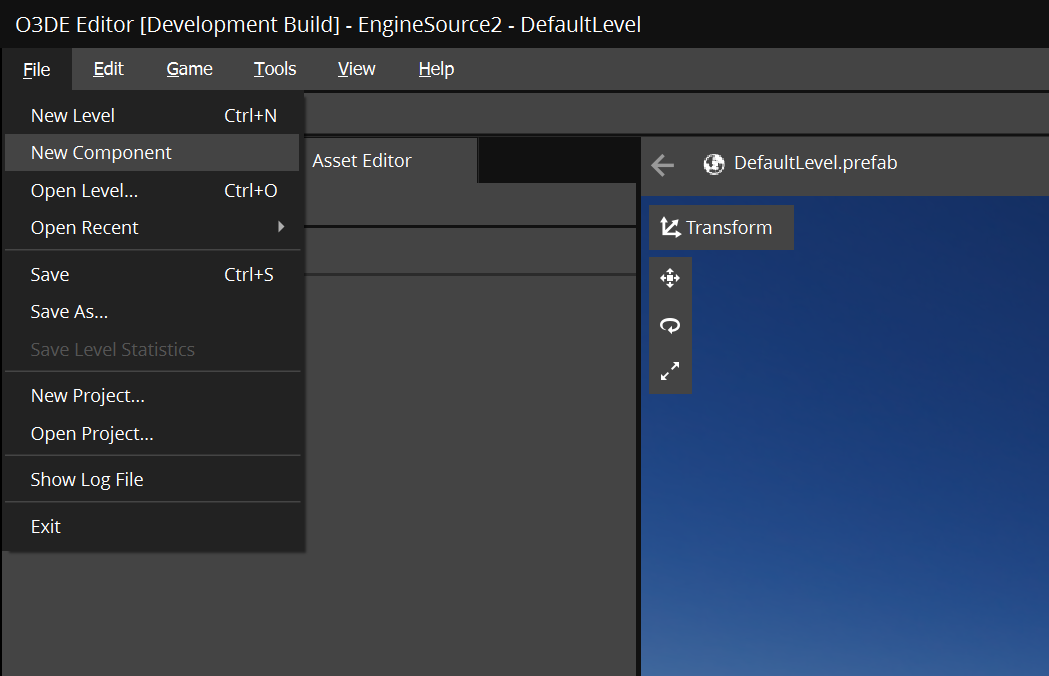The width and height of the screenshot is (1049, 676).
Task: Select Show Log File menu entry
Action: (153, 480)
